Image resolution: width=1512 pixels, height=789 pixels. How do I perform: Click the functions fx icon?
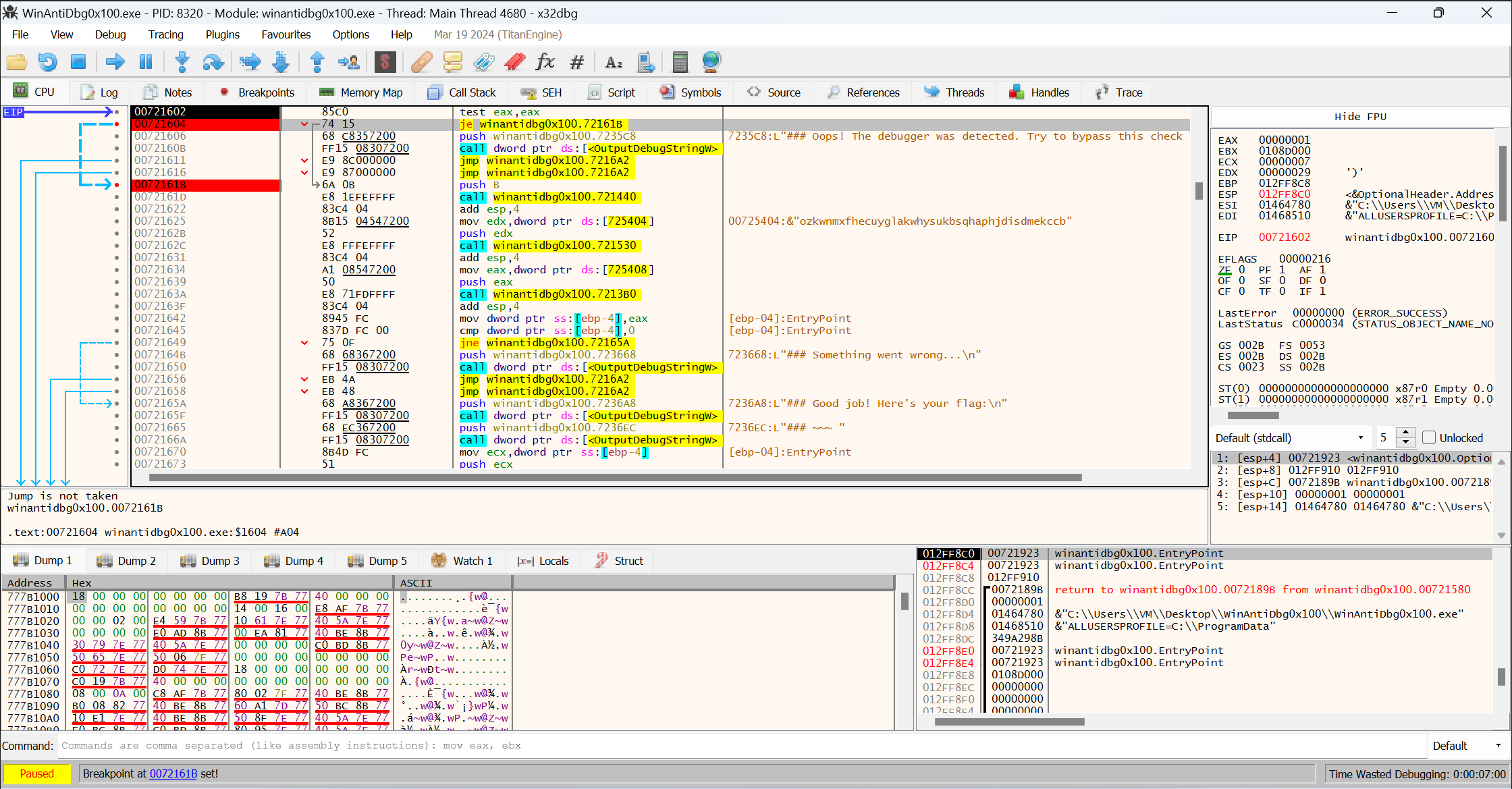click(x=545, y=62)
